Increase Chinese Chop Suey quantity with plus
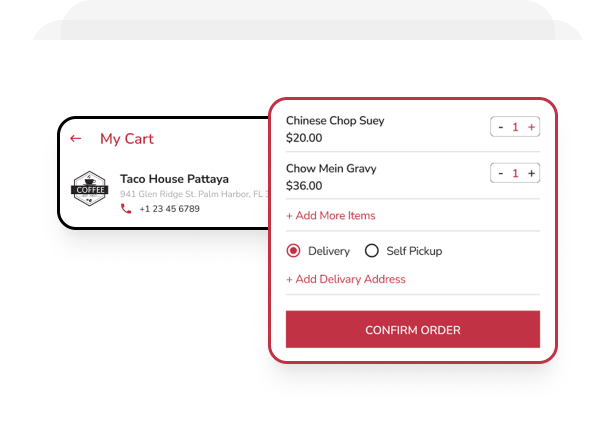The width and height of the screenshot is (615, 421). point(531,127)
